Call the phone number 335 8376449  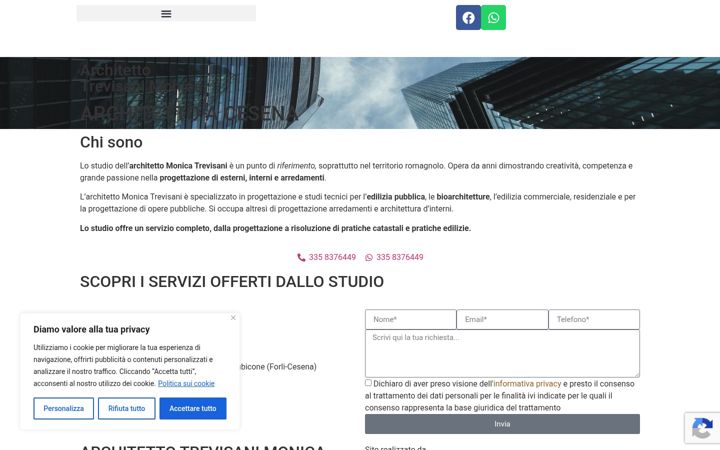click(326, 257)
